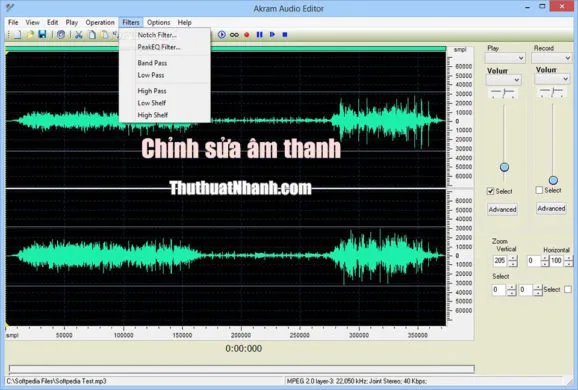Increase Vertical zoom with up arrow

(x=513, y=258)
